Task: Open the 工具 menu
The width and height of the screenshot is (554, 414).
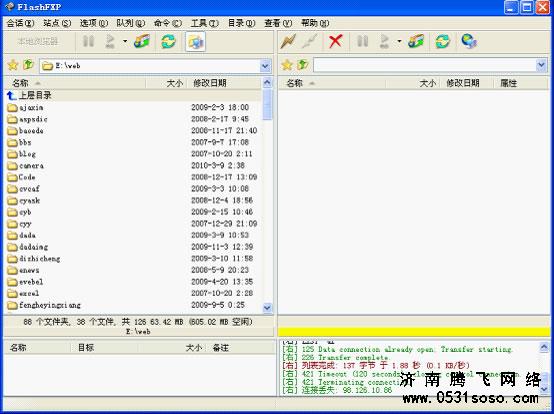Action: tap(204, 23)
